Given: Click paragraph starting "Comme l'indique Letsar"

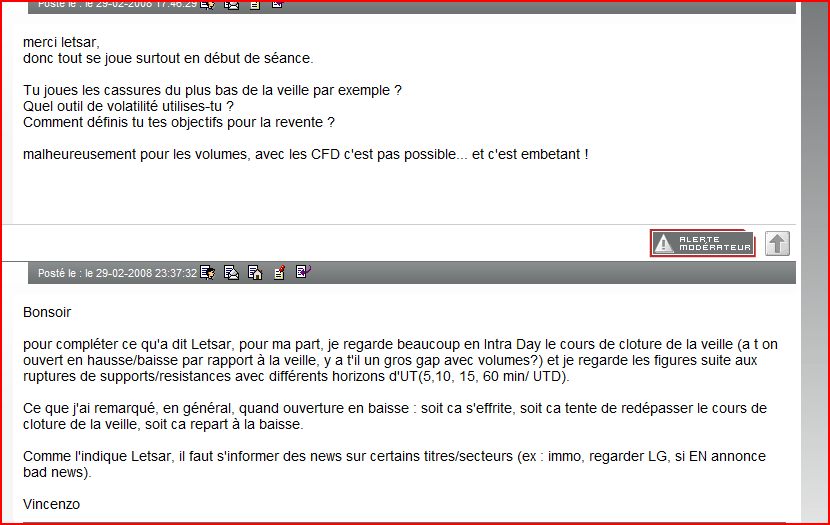Looking at the screenshot, I should tap(394, 464).
